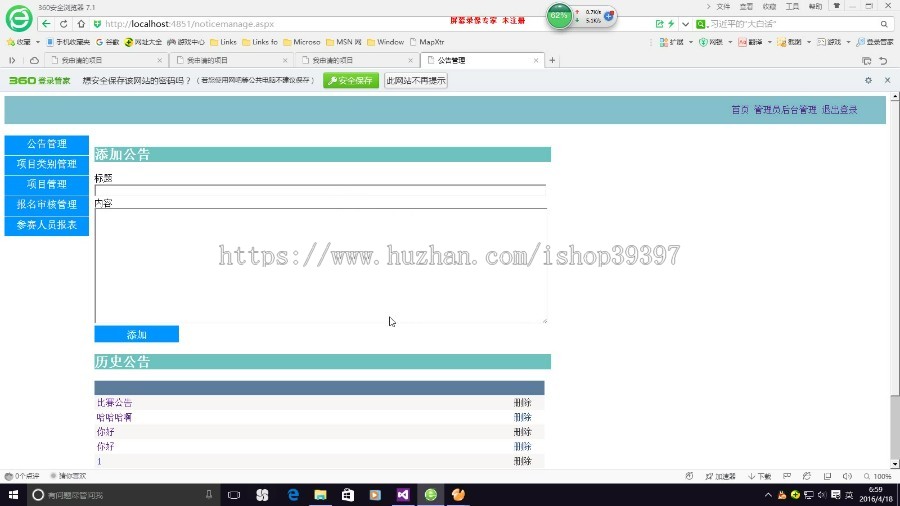The height and width of the screenshot is (506, 900).
Task: Open the Links bookmark folder
Action: coord(223,42)
